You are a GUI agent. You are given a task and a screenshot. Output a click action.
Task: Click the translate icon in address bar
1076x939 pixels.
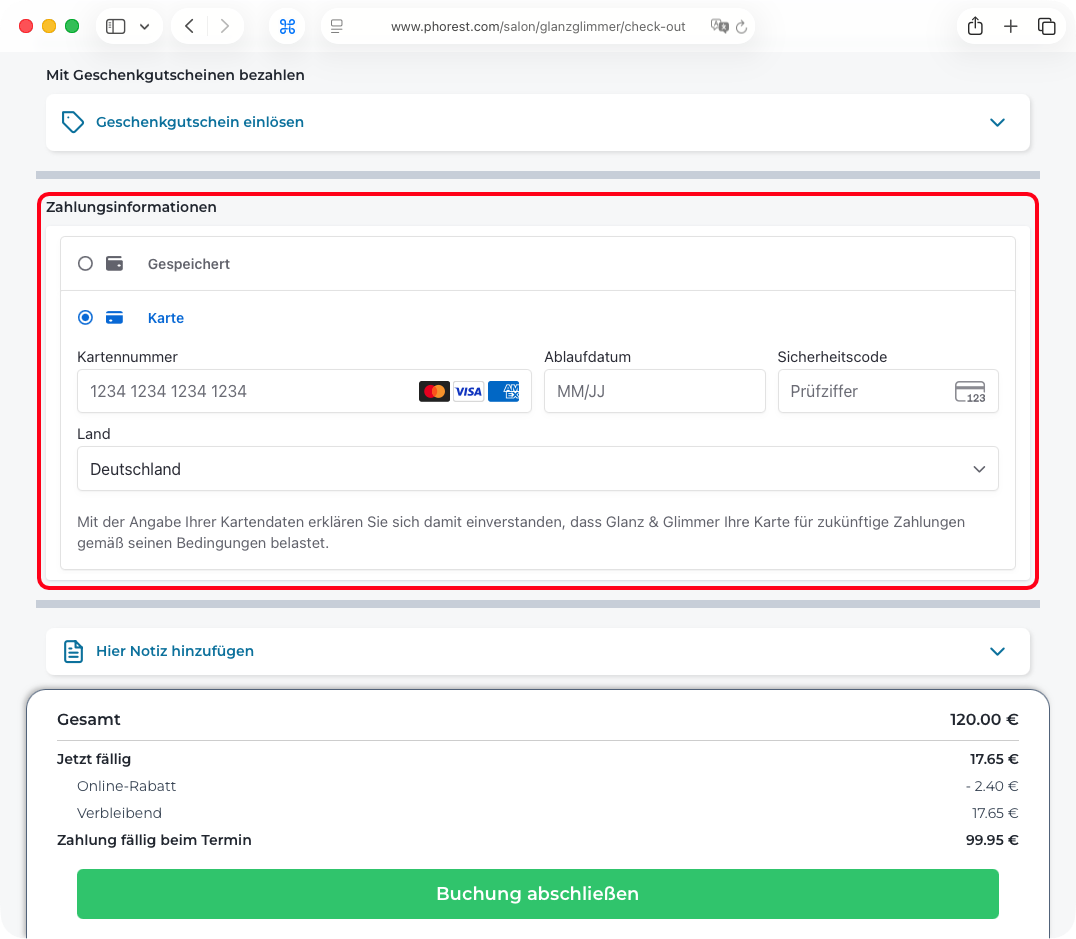718,27
